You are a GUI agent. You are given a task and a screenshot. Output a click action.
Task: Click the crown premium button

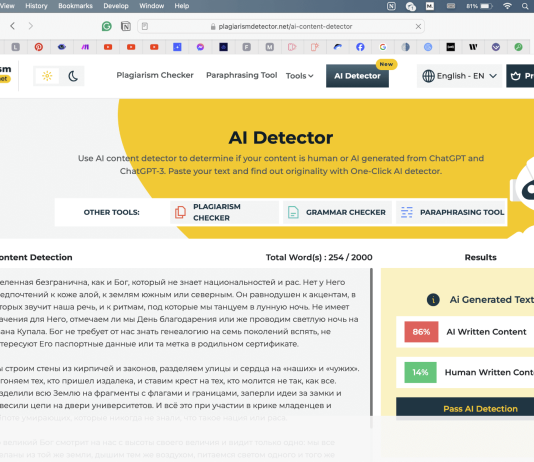pyautogui.click(x=520, y=76)
